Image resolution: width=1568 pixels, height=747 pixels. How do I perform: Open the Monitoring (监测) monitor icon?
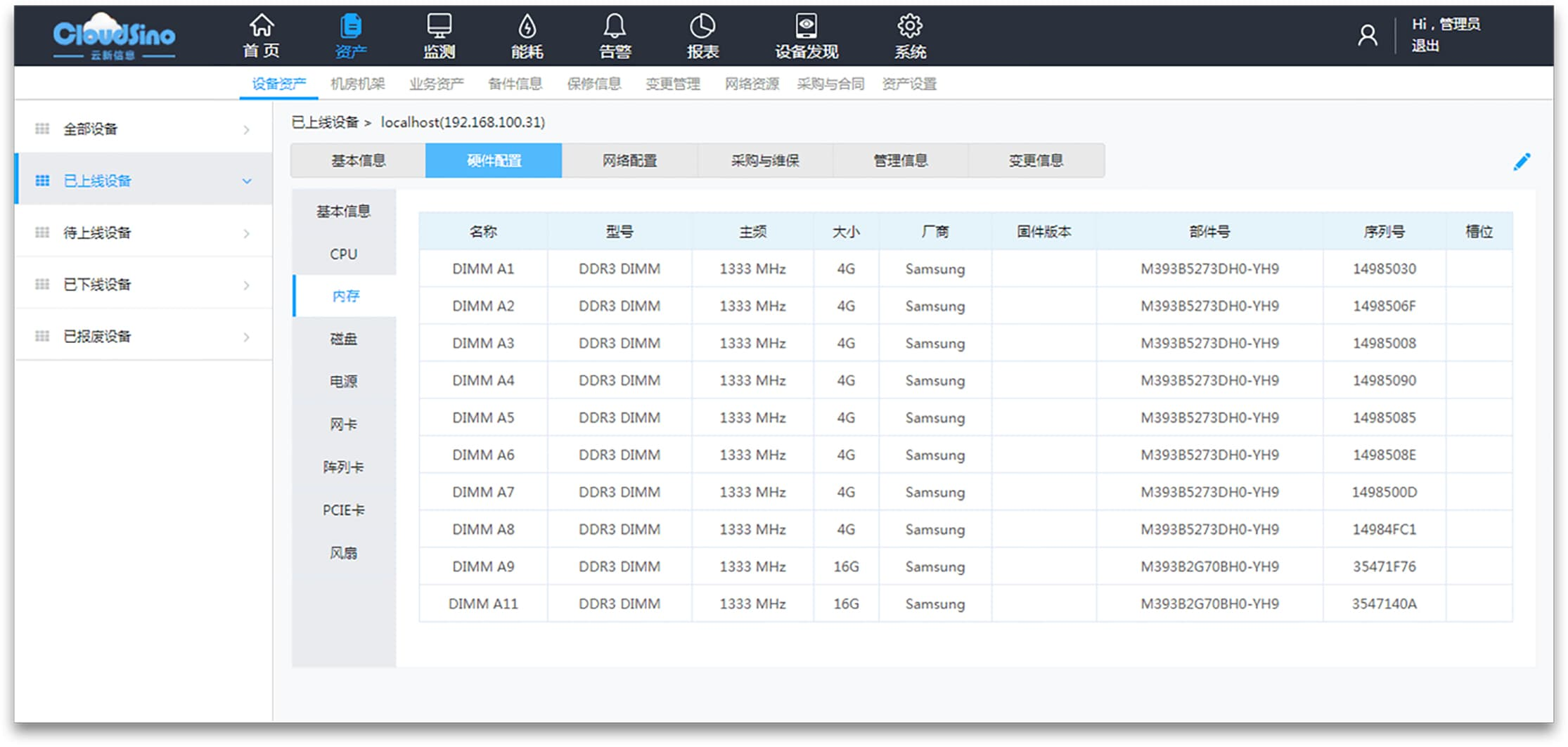pyautogui.click(x=439, y=27)
